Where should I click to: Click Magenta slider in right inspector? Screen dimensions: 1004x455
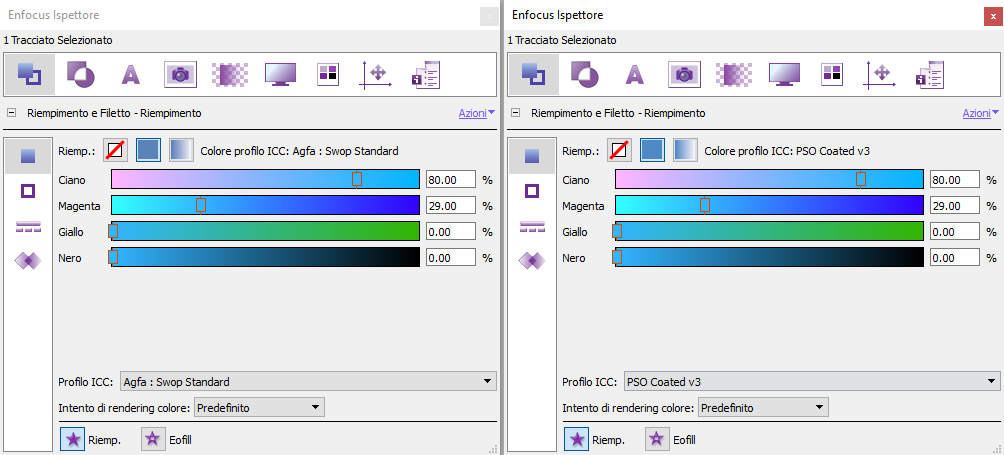pos(770,205)
